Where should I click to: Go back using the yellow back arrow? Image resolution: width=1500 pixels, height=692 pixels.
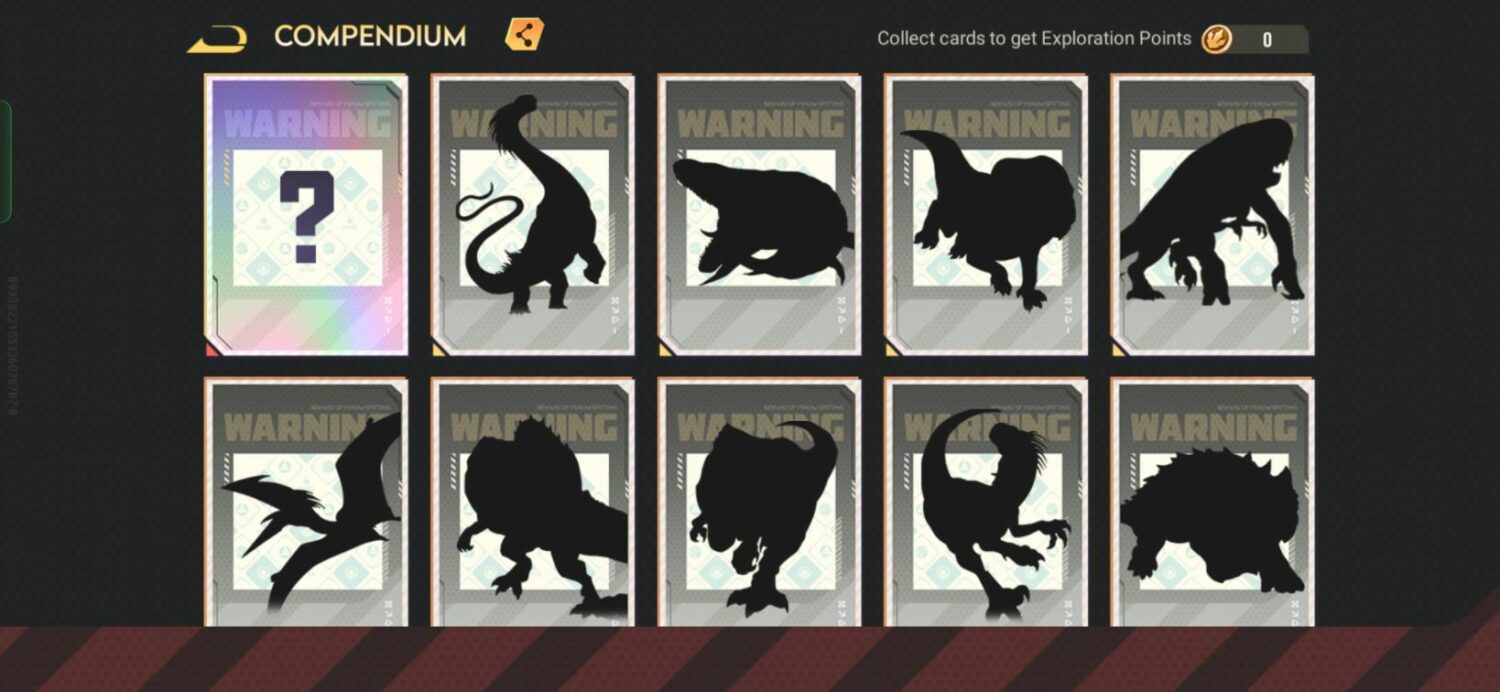tap(217, 39)
